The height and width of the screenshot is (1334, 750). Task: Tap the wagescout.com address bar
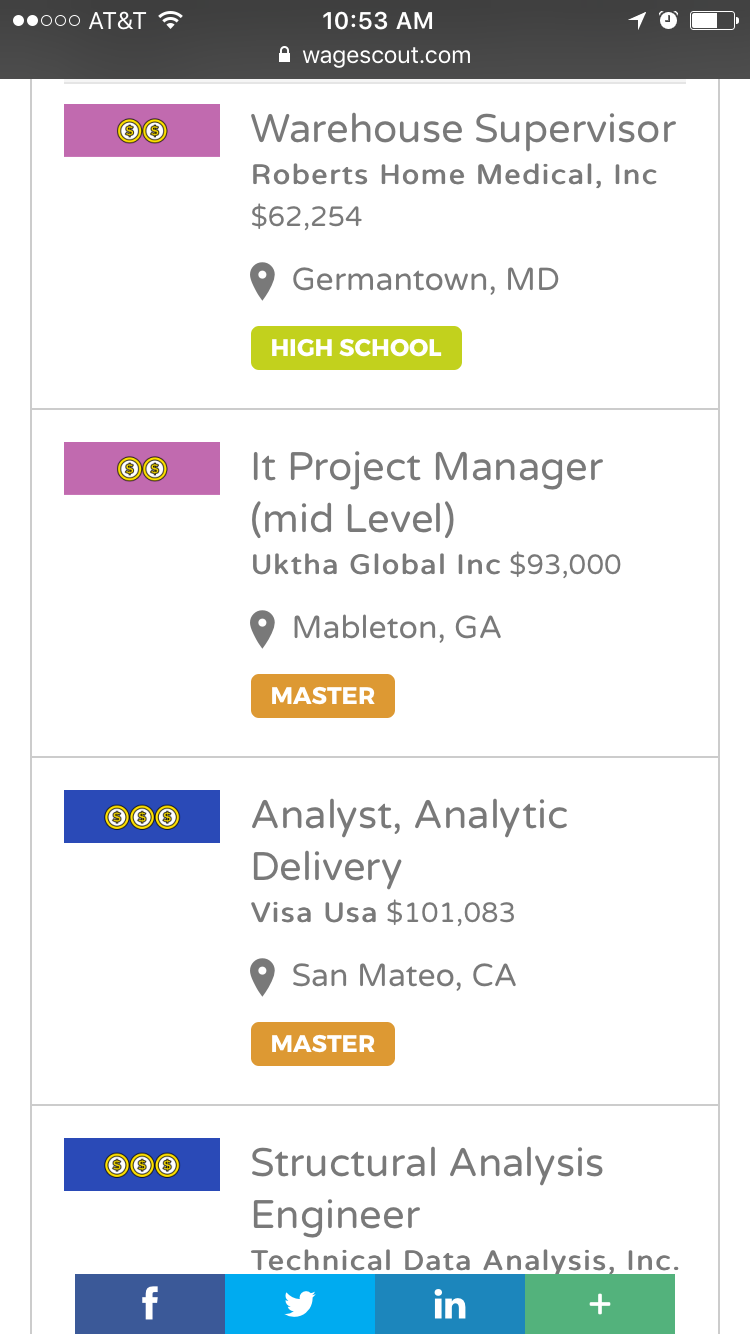pos(375,56)
